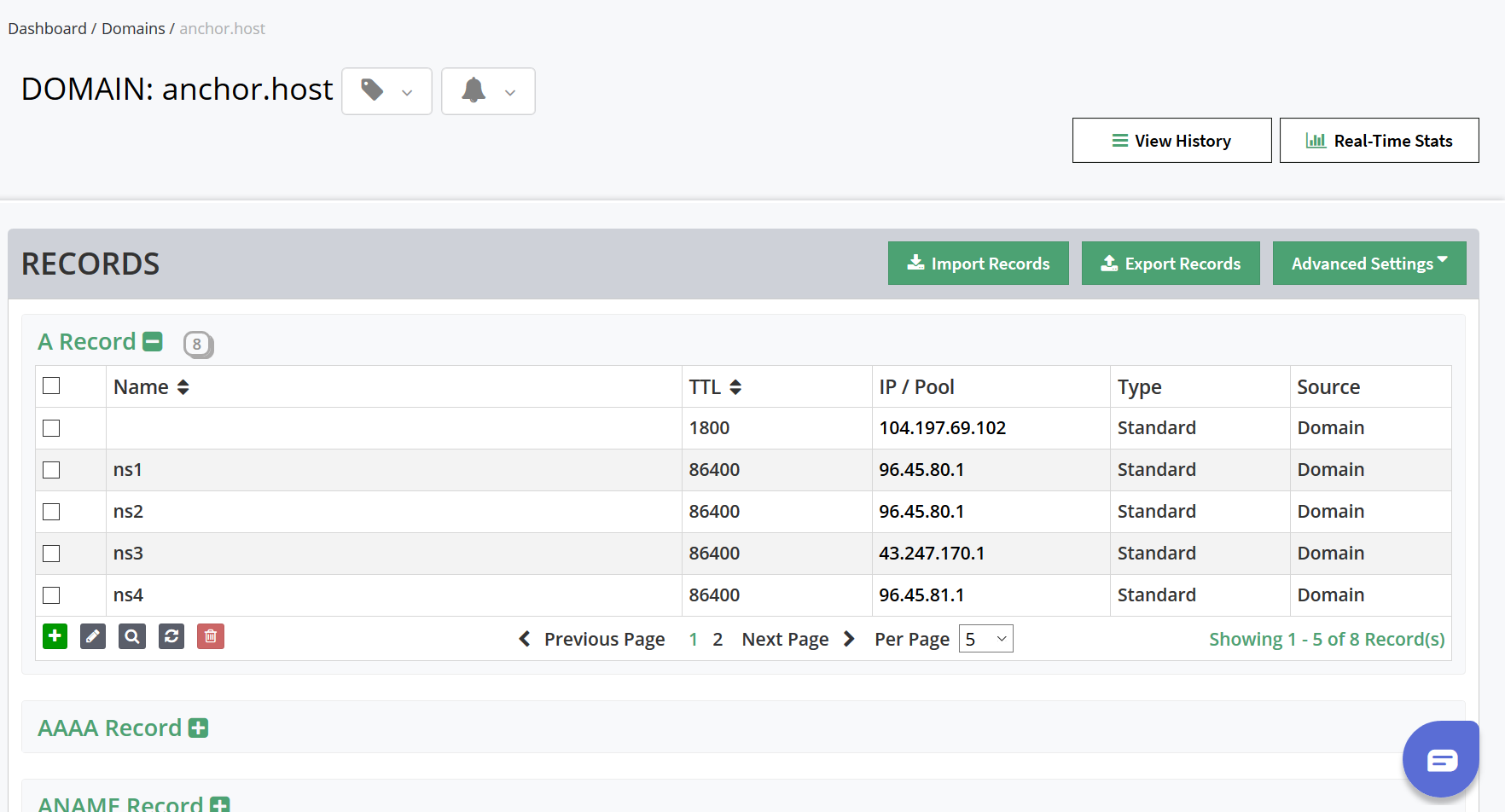Sort records by Name column
Image resolution: width=1505 pixels, height=812 pixels.
tap(183, 387)
